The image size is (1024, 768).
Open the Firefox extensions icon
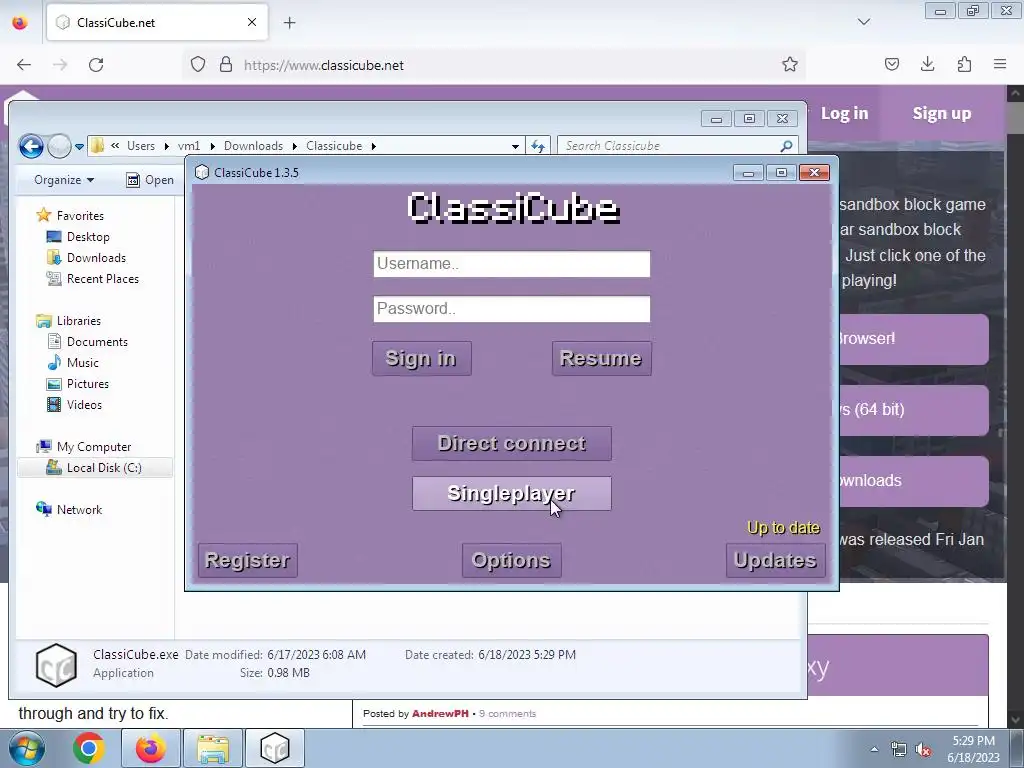tap(964, 65)
